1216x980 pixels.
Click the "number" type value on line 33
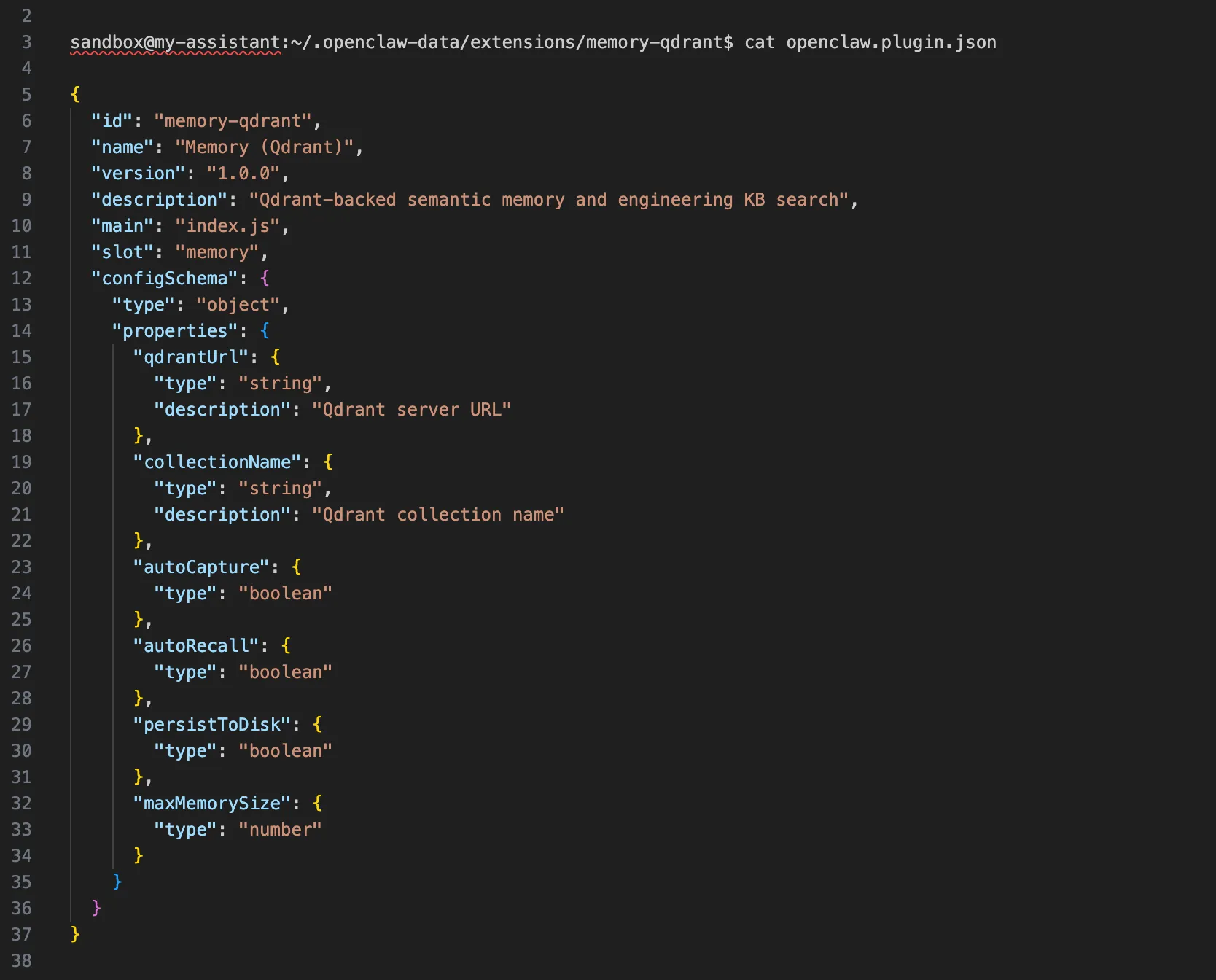(x=281, y=830)
